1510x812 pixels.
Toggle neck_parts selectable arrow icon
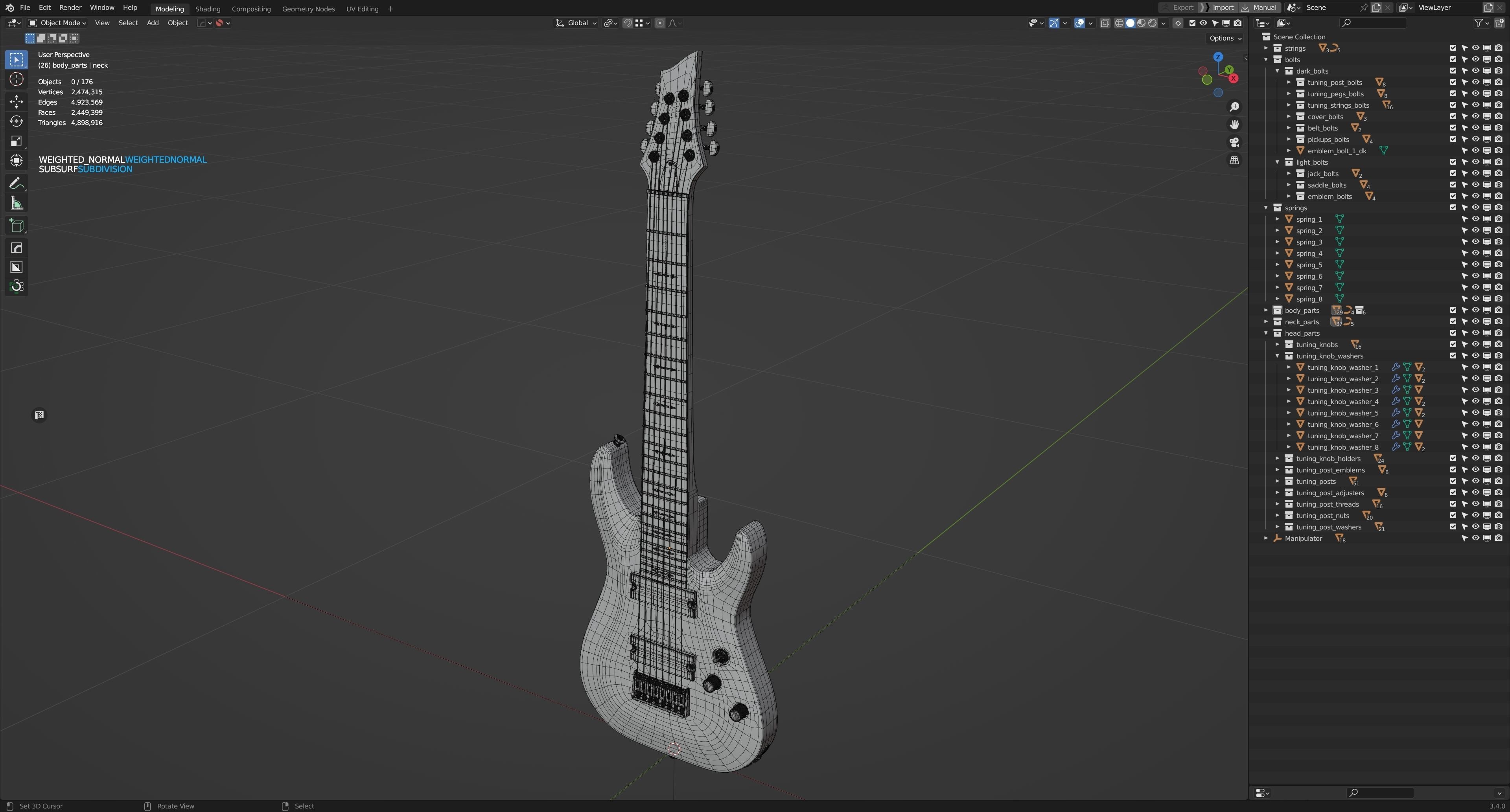(x=1464, y=321)
